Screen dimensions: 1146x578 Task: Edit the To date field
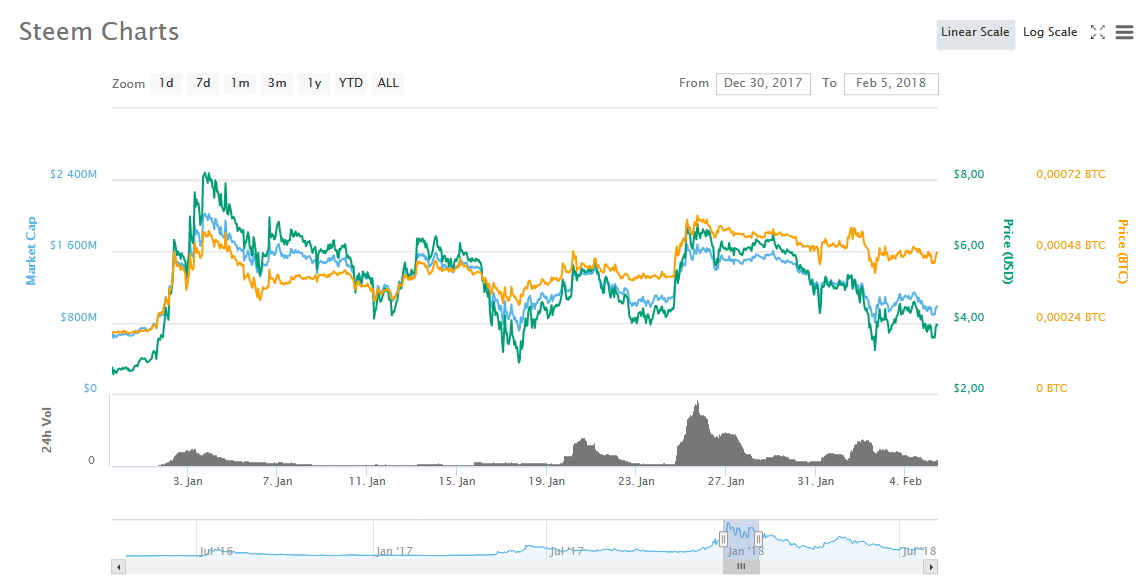891,83
